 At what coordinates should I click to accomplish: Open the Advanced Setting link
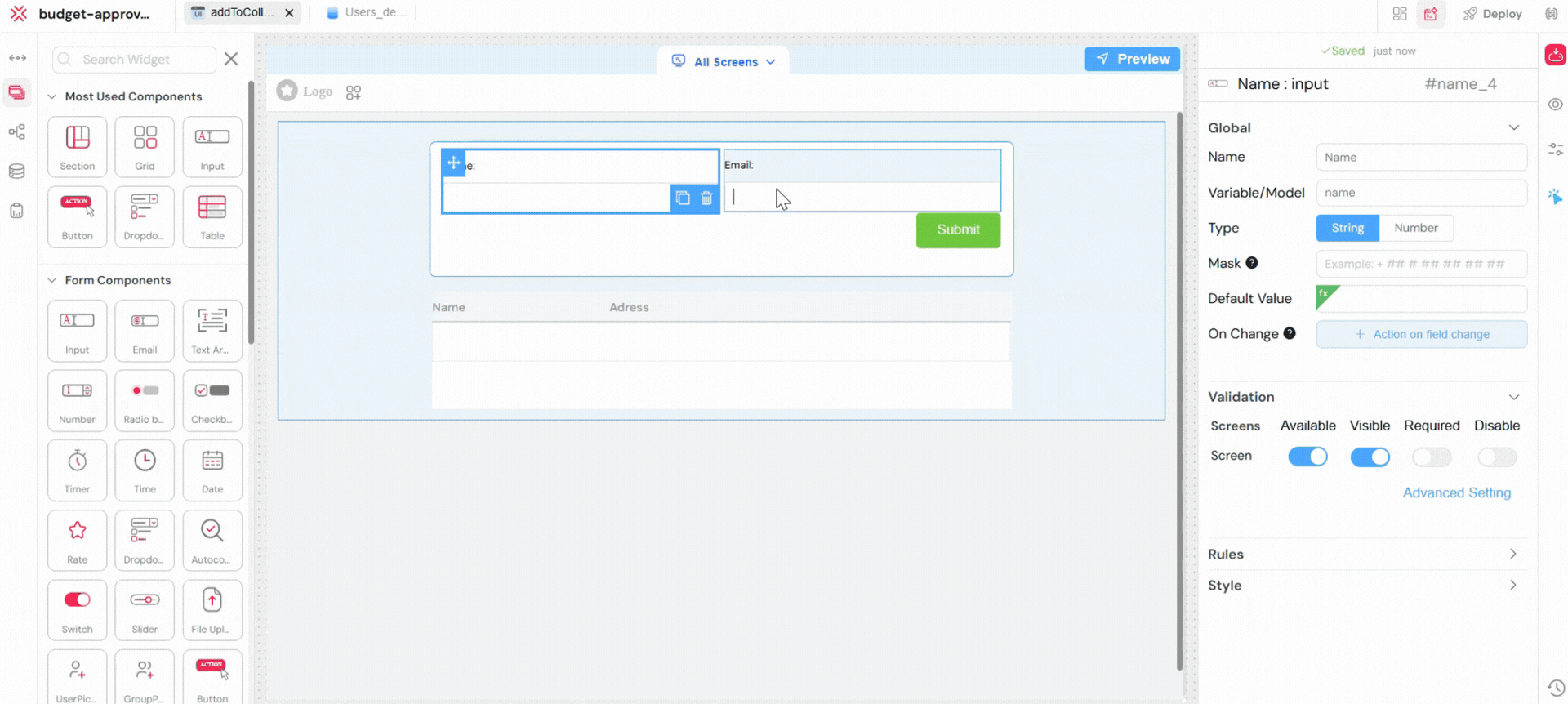pos(1456,492)
